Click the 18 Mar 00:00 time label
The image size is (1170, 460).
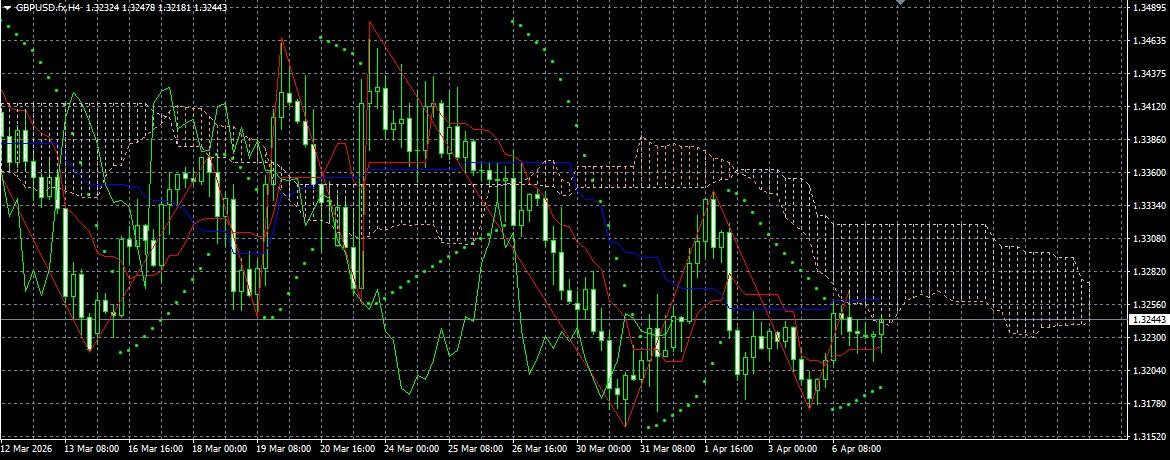point(221,450)
